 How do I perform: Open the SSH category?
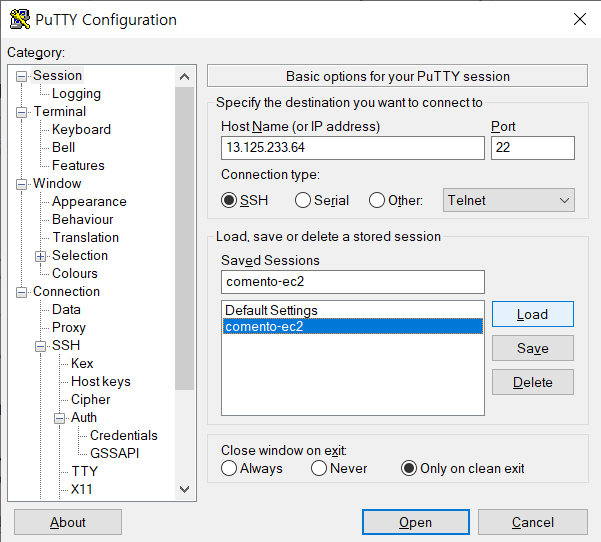66,346
